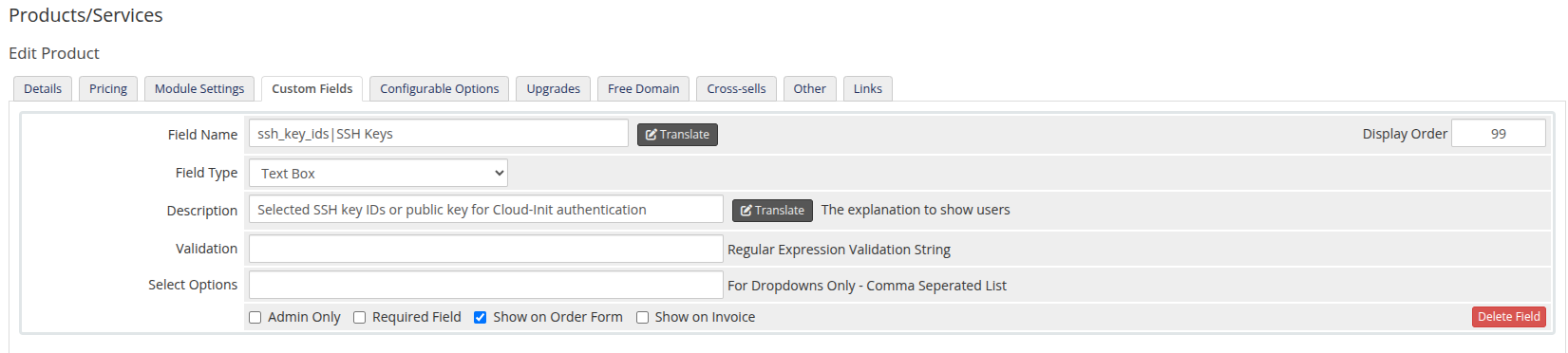The image size is (1568, 353).
Task: Select the Custom Fields tab
Action: click(x=312, y=88)
